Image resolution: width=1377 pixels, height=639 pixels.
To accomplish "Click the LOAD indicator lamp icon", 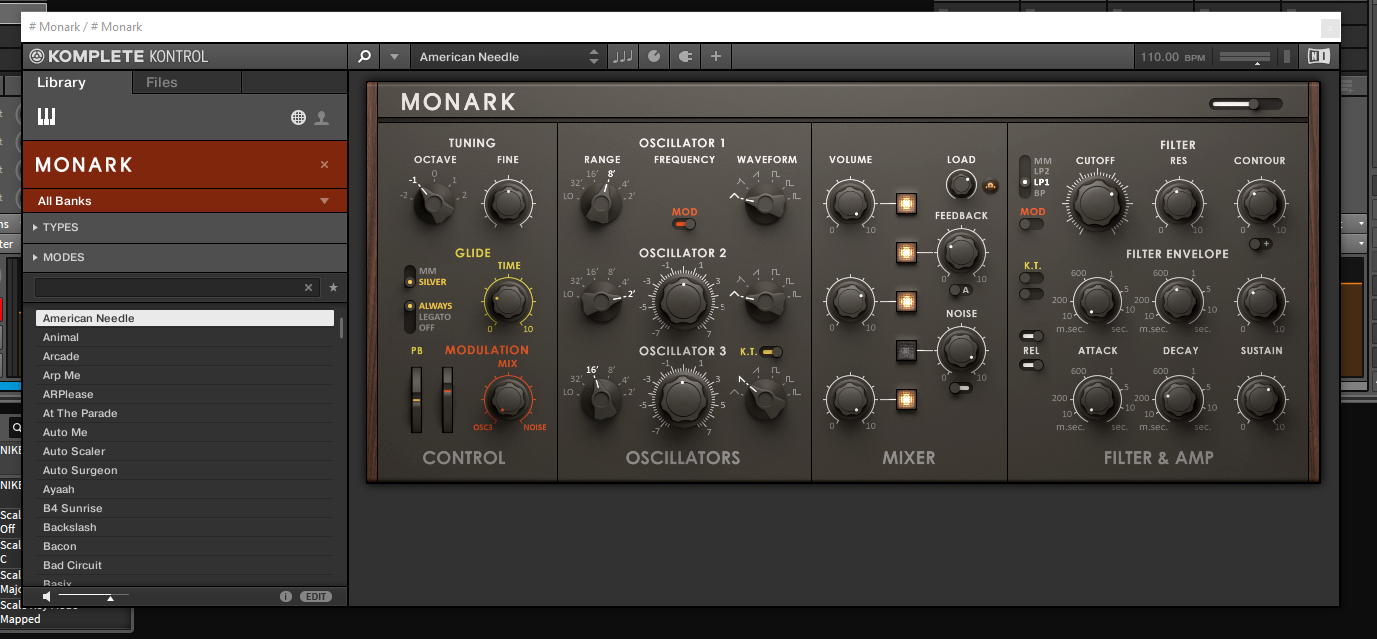I will 991,184.
